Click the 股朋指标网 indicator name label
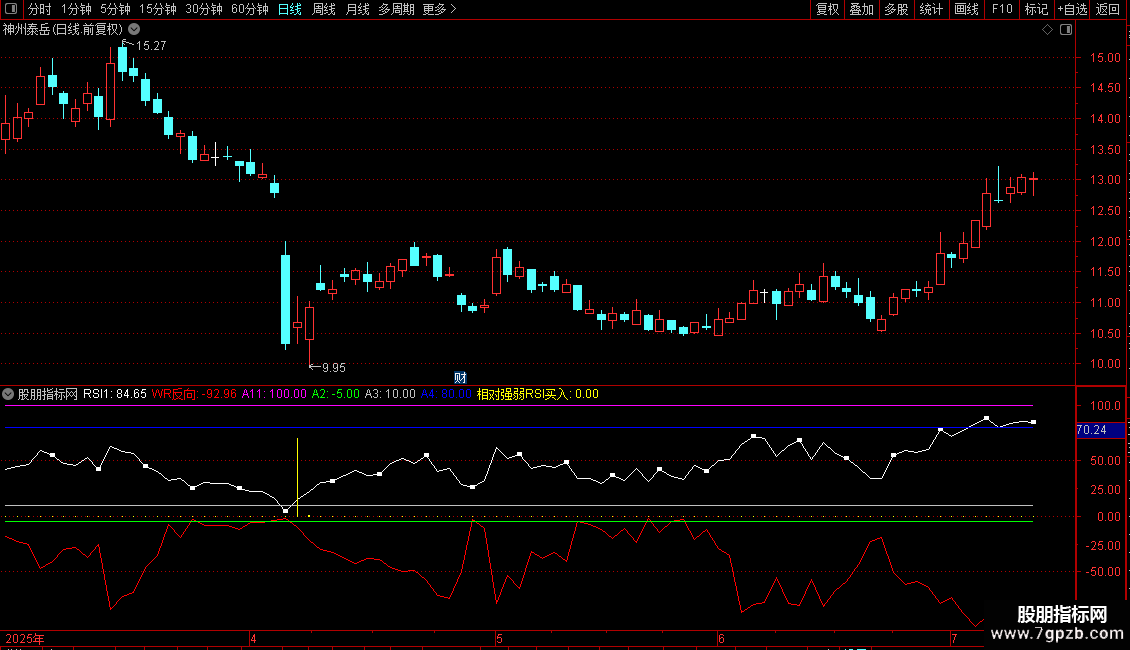This screenshot has height=650, width=1130. coord(48,394)
